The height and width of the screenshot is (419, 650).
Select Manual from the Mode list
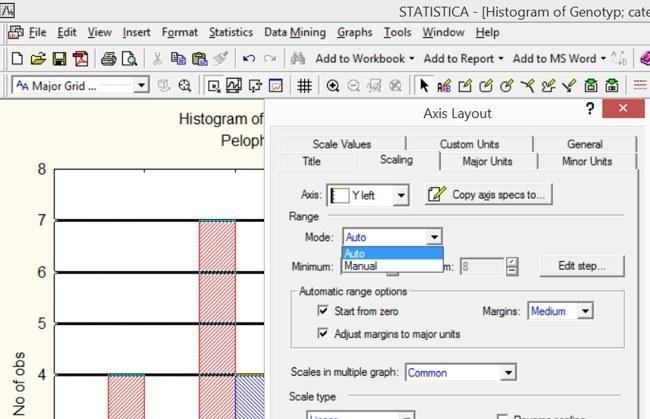392,266
